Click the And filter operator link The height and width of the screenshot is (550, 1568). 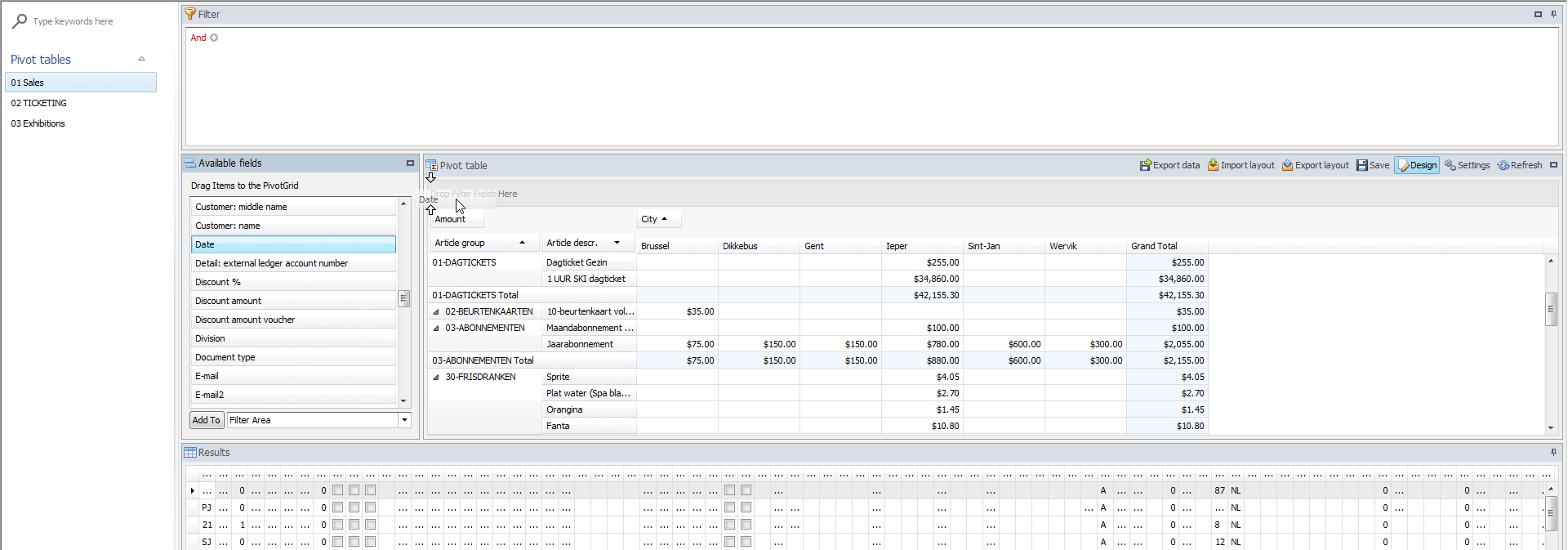point(198,38)
